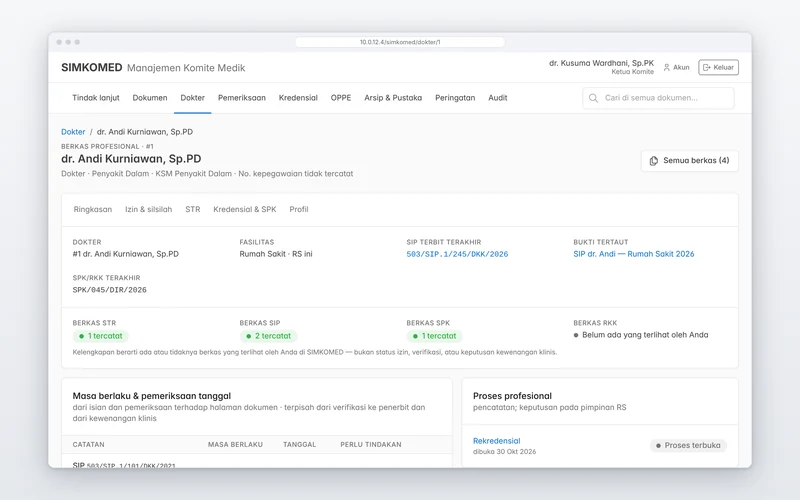Click the 'Proses profesional' heading
This screenshot has height=500, width=800.
(x=512, y=396)
